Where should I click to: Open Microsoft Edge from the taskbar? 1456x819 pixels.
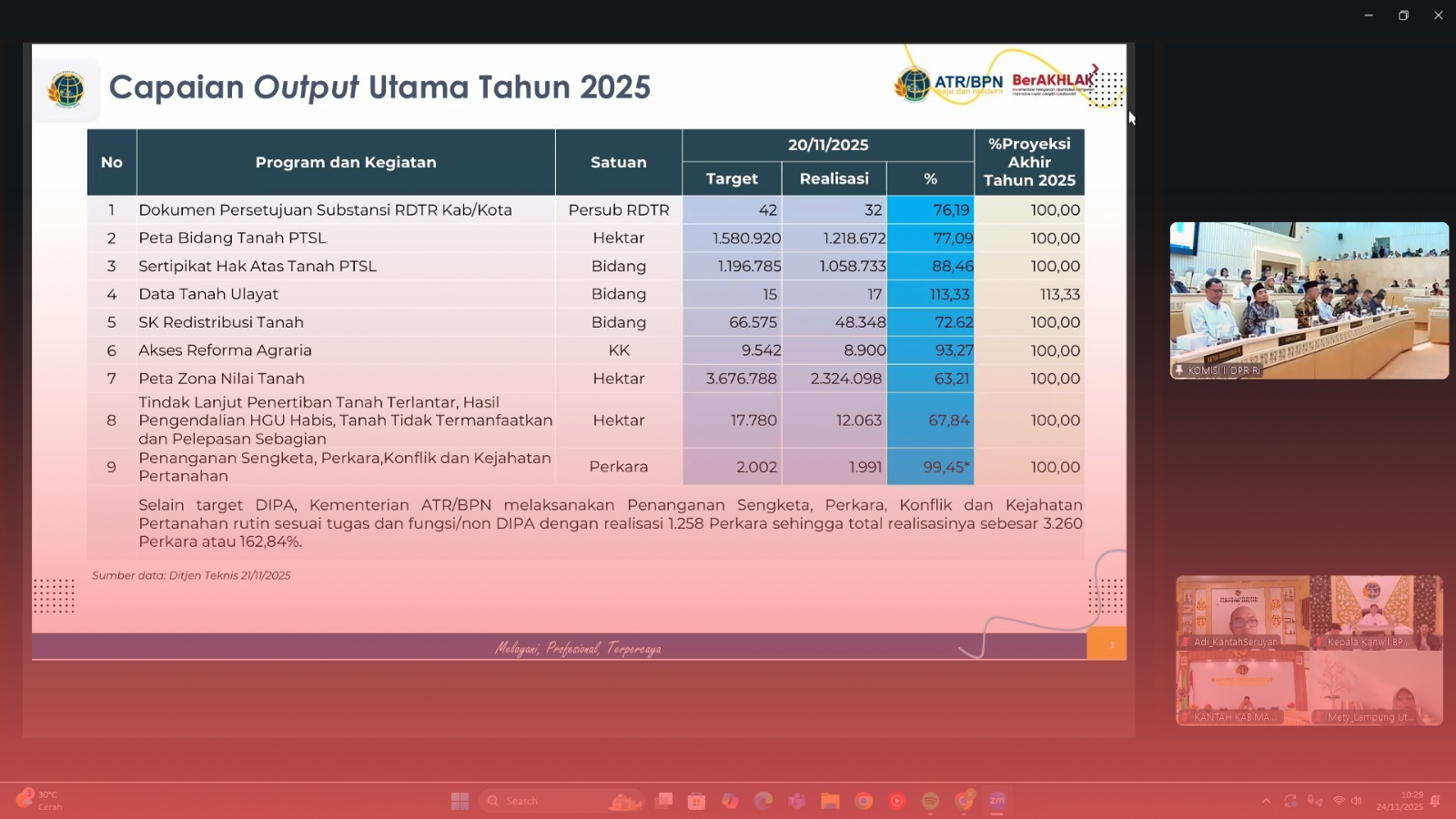pos(763,801)
